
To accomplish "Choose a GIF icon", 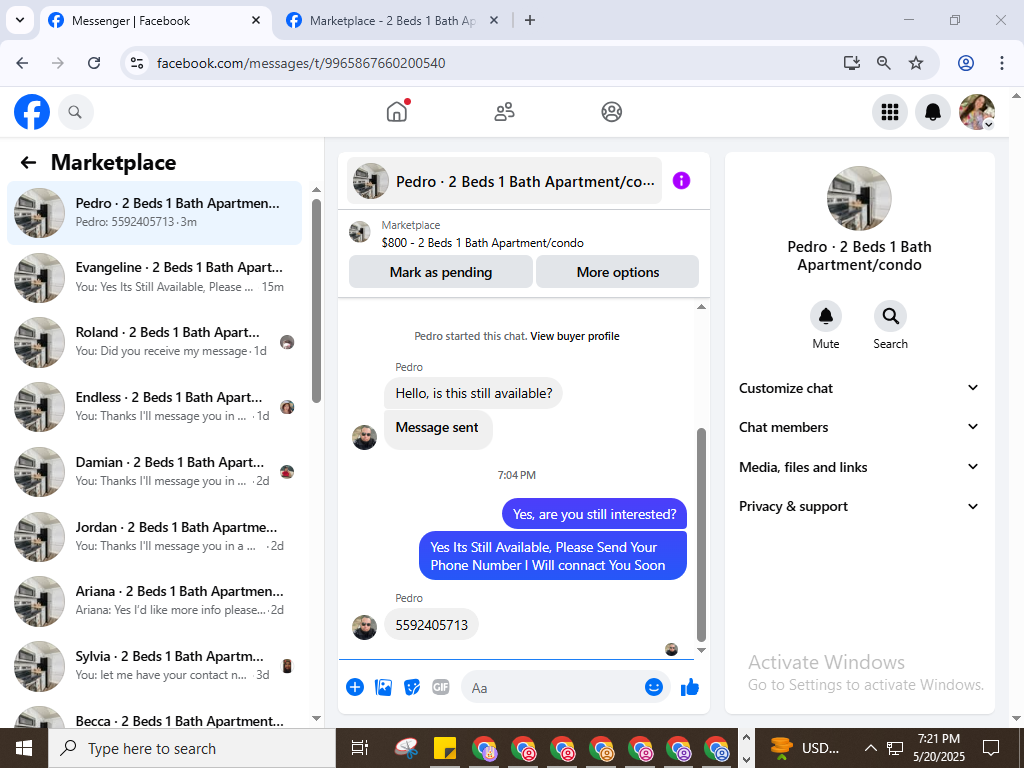I will click(x=441, y=687).
